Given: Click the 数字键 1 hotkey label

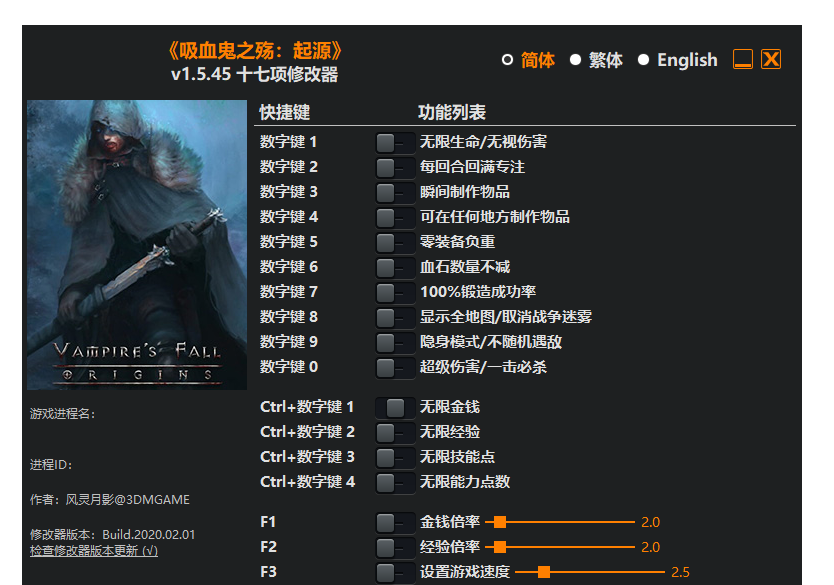Looking at the screenshot, I should [288, 142].
